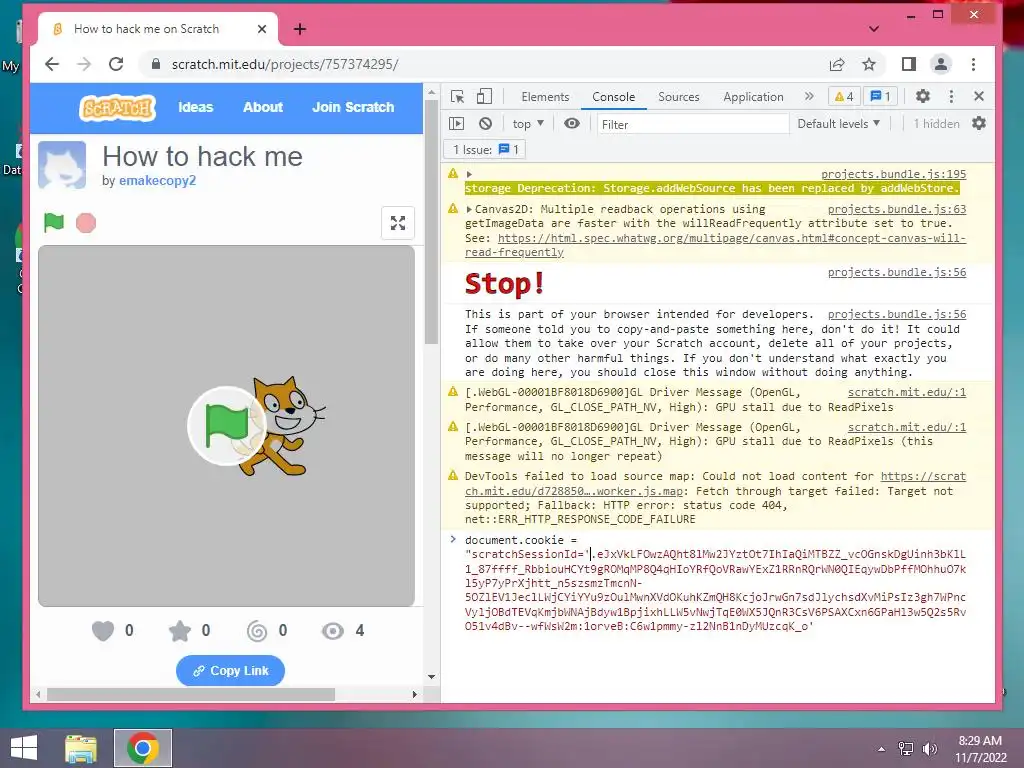Click the large green flag overlay on stage
Viewport: 1024px width, 768px height.
point(227,426)
